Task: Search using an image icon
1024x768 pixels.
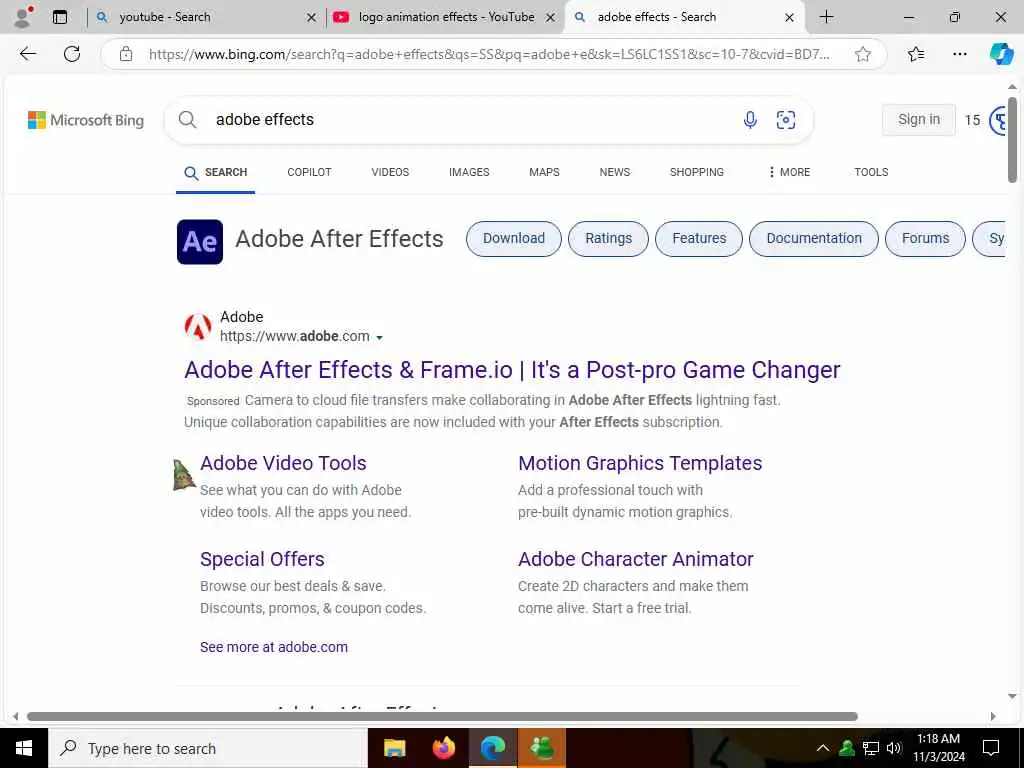Action: pyautogui.click(x=786, y=120)
